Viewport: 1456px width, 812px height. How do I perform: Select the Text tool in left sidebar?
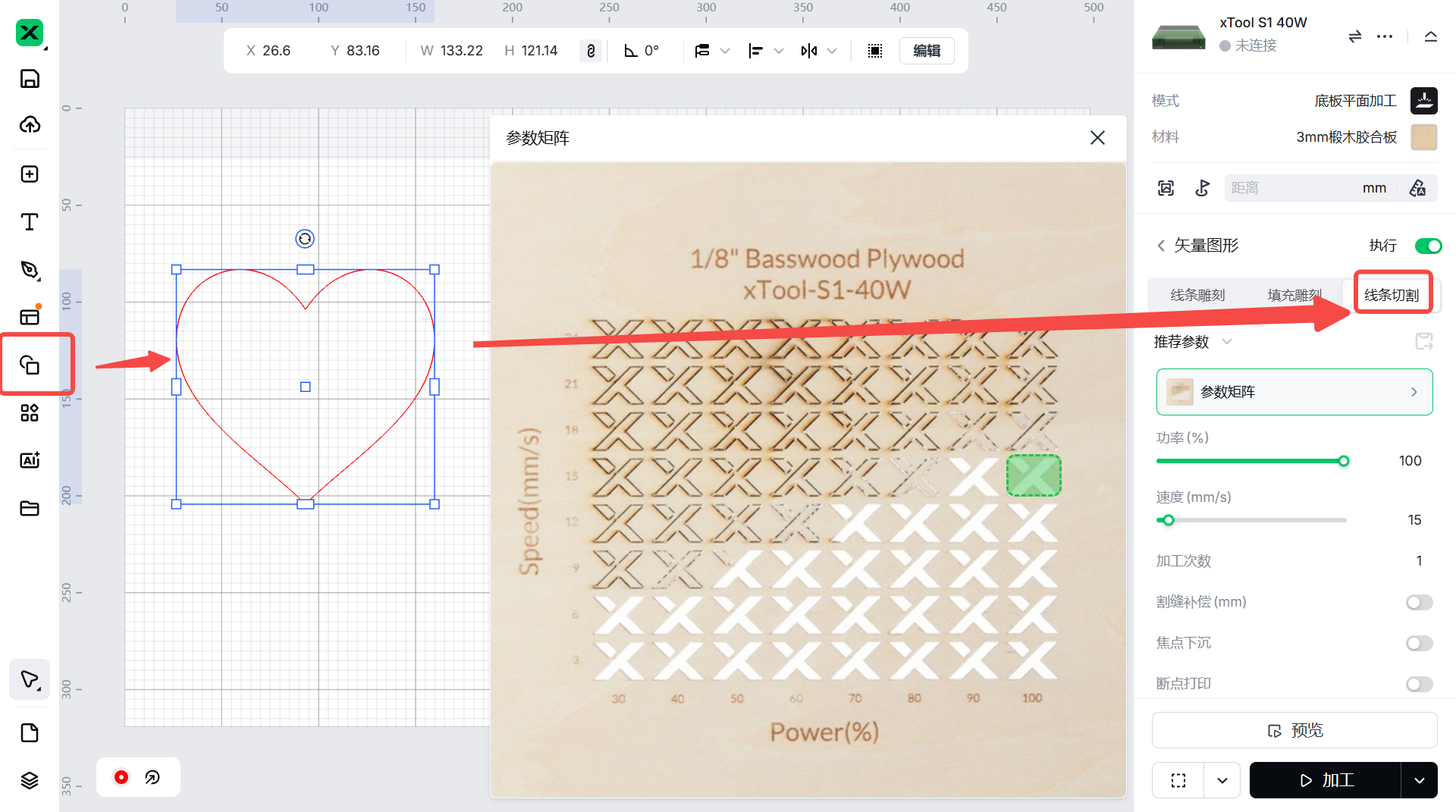point(30,221)
